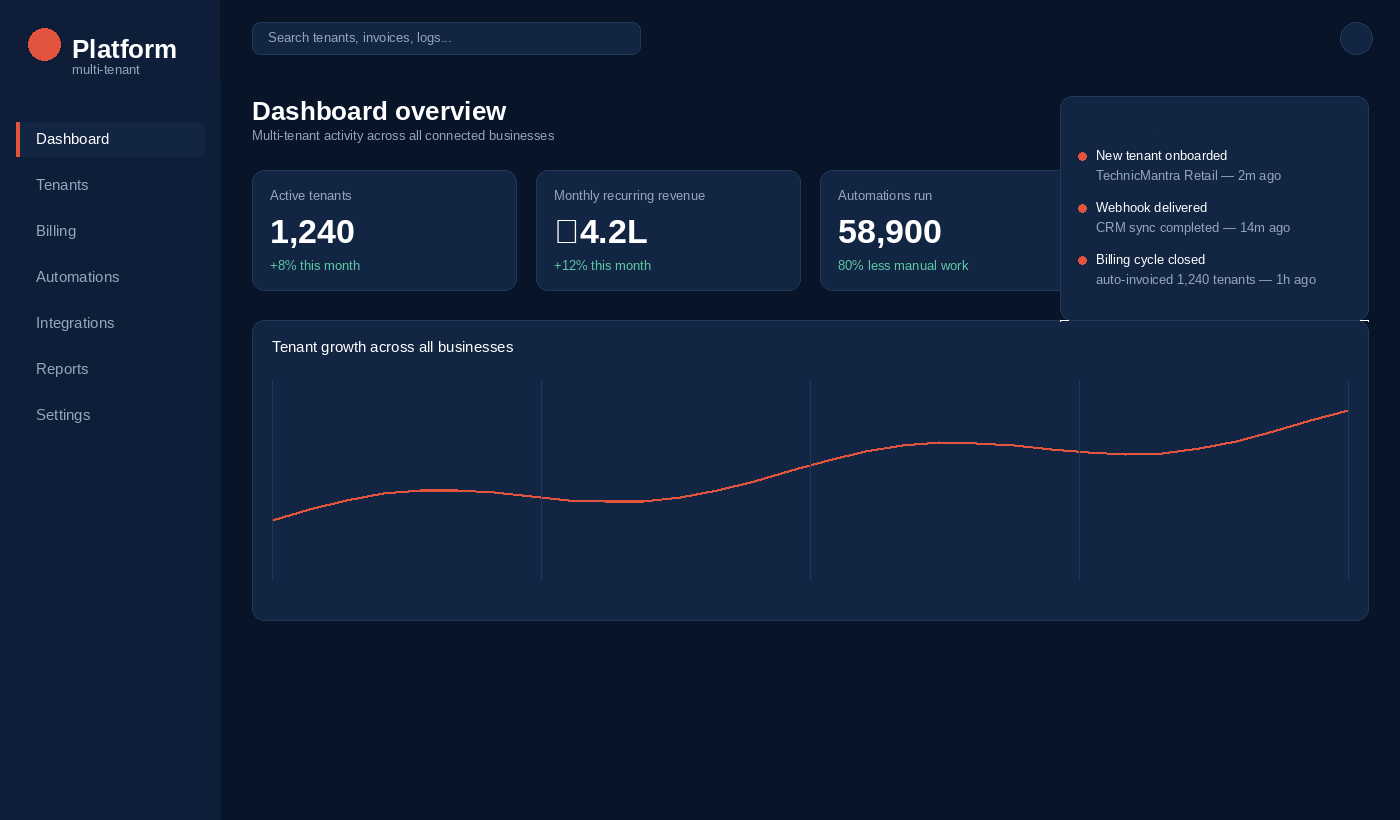Viewport: 1400px width, 820px height.
Task: Select the Active tenants card
Action: (x=384, y=230)
